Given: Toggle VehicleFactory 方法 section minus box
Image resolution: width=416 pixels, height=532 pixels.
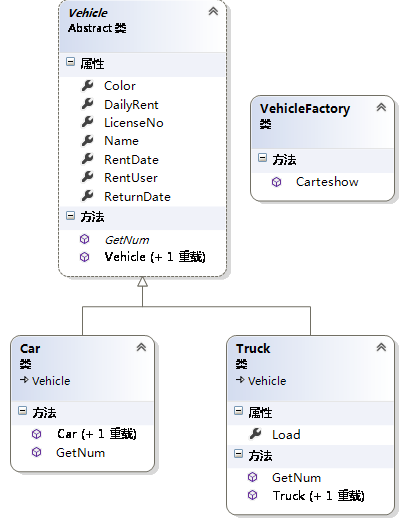Looking at the screenshot, I should 262,157.
